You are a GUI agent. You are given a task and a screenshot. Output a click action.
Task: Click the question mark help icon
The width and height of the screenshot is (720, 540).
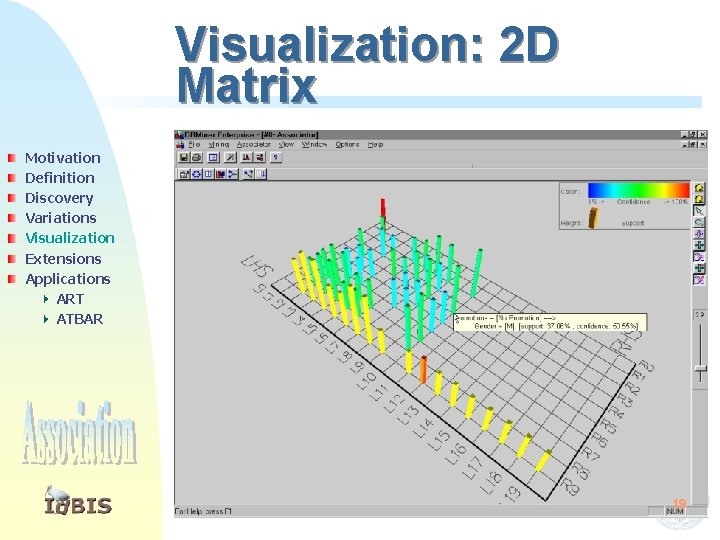click(x=276, y=158)
